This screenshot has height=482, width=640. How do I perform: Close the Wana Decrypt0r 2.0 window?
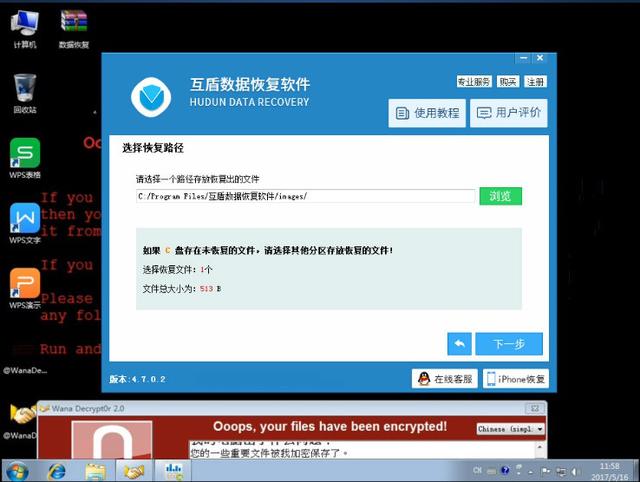tap(535, 408)
